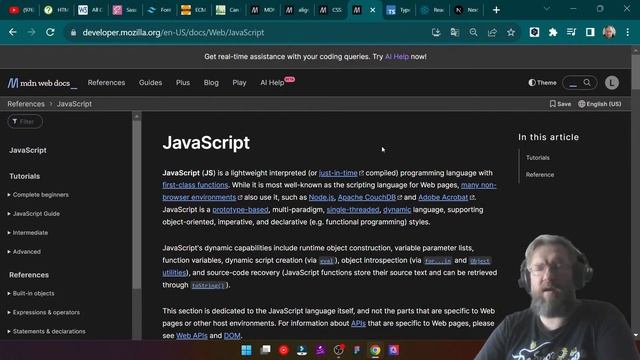Open the Figma icon in the taskbar
640x360 pixels.
(357, 350)
